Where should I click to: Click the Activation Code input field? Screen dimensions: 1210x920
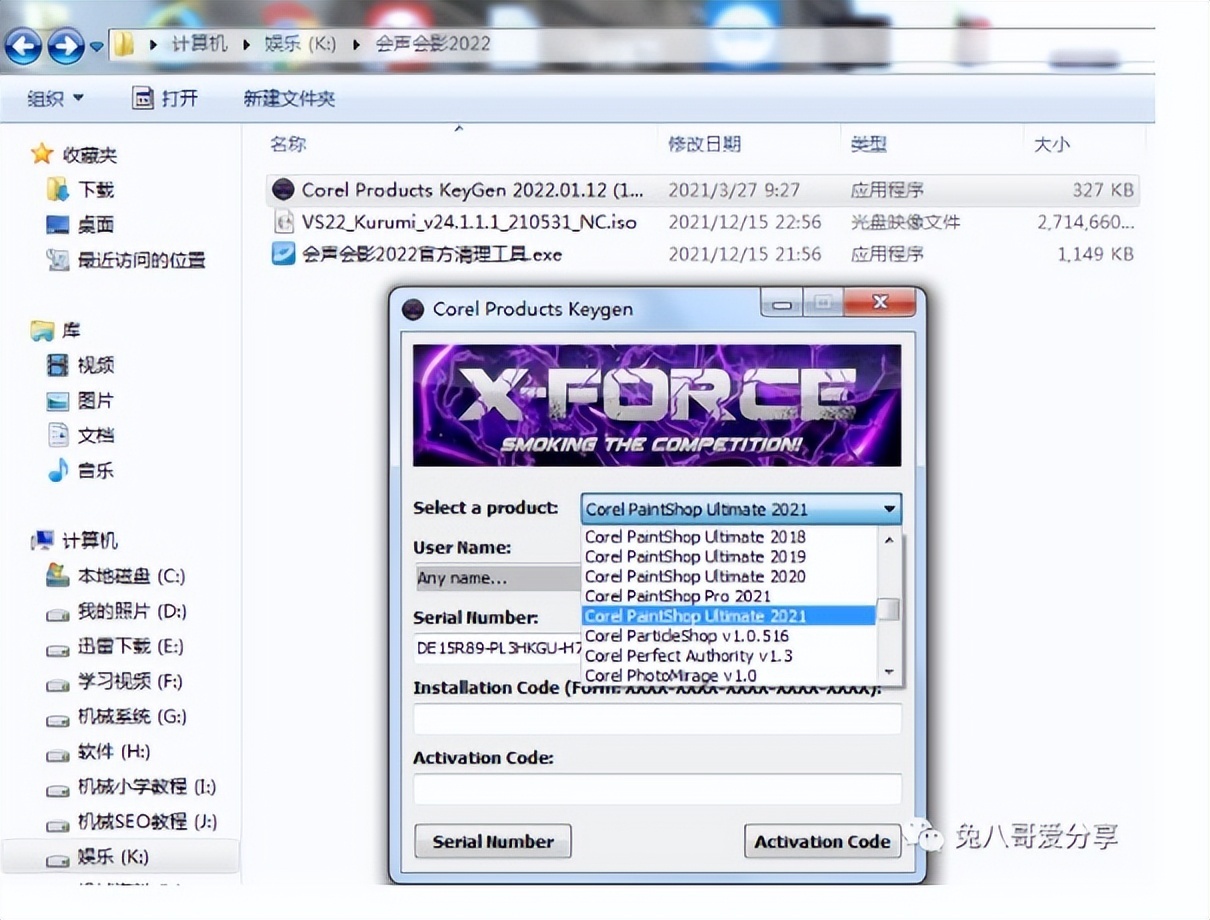[x=657, y=788]
